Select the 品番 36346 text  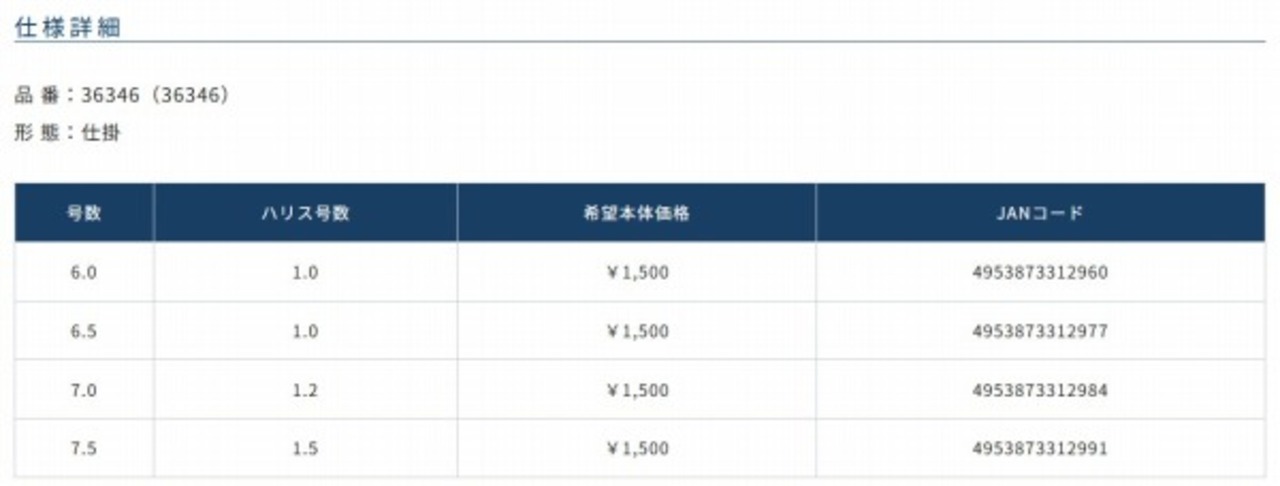pos(123,96)
